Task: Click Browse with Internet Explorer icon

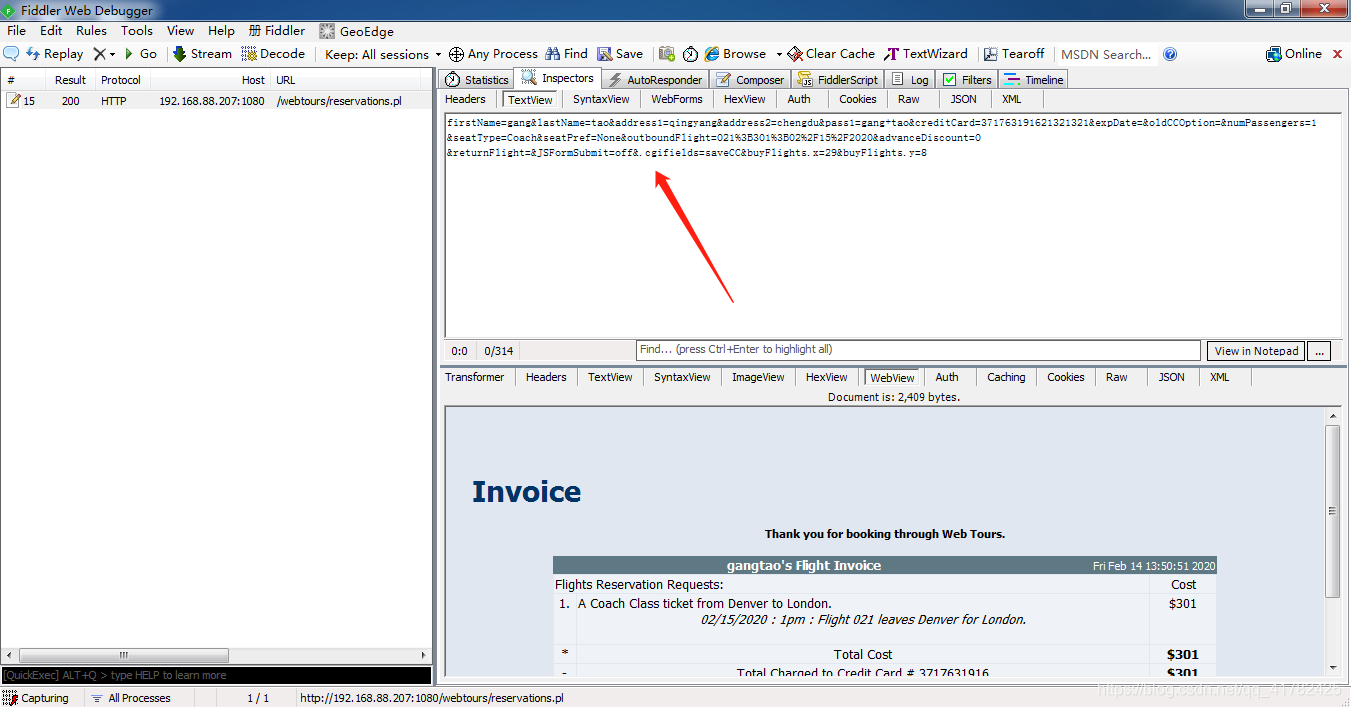Action: (735, 54)
